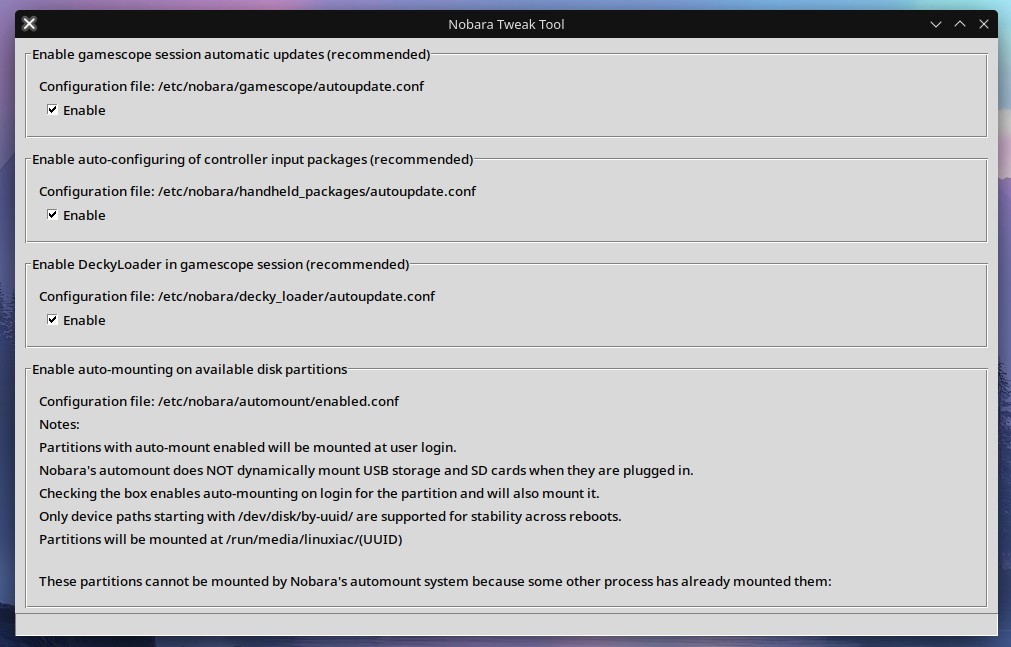Click line 'These partitions cannot be mounted by Nobara's automount'
The height and width of the screenshot is (647, 1011).
tap(435, 581)
